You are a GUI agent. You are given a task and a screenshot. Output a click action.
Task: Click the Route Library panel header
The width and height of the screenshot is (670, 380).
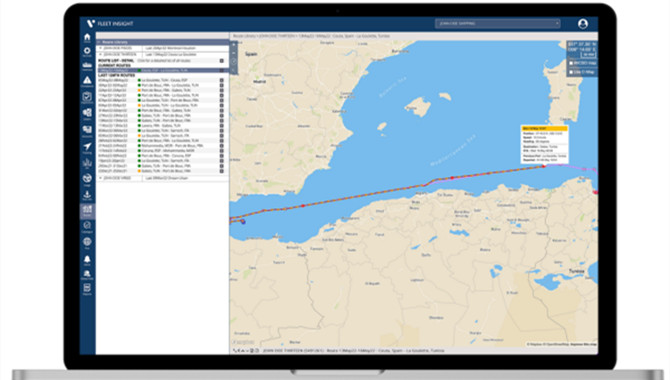(x=162, y=42)
